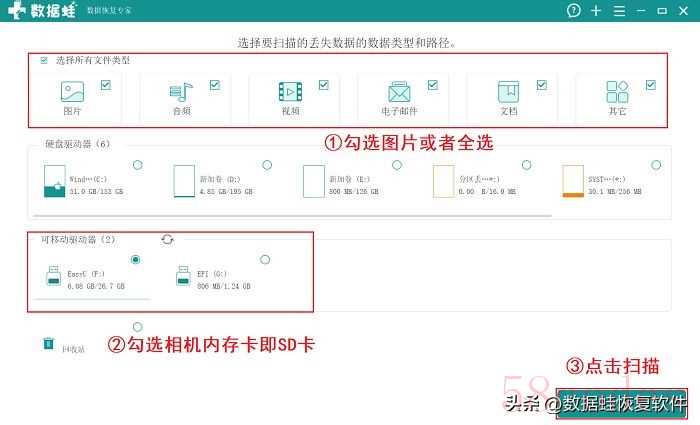Uncheck the 电子邮件 checkbox
This screenshot has height=425, width=700.
(x=433, y=85)
